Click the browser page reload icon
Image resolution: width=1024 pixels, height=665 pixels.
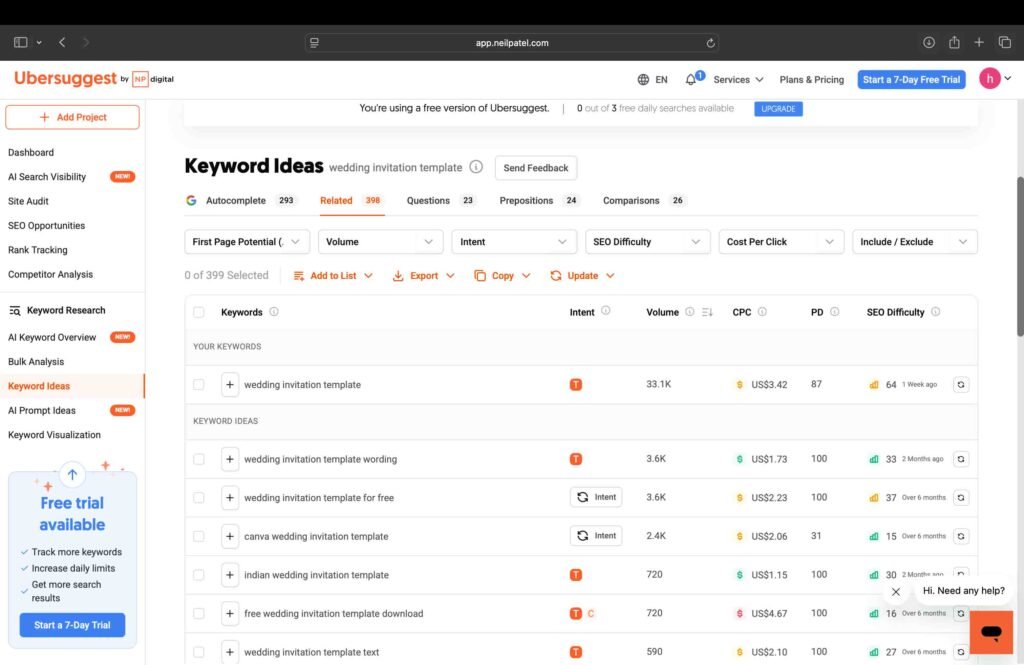pyautogui.click(x=710, y=43)
